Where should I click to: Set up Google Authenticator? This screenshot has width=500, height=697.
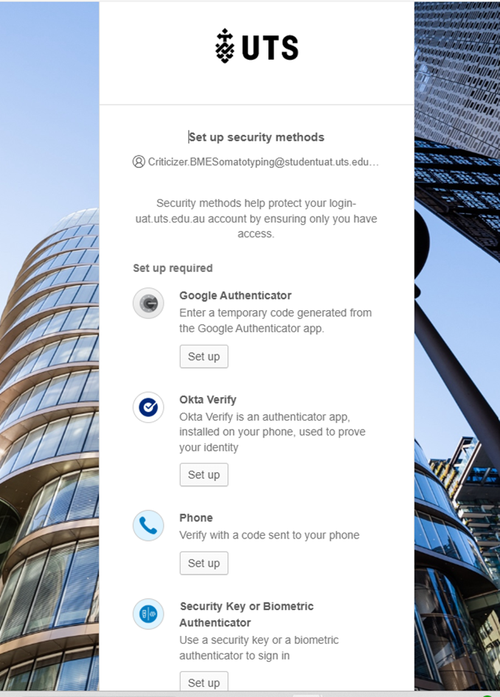[x=204, y=357]
